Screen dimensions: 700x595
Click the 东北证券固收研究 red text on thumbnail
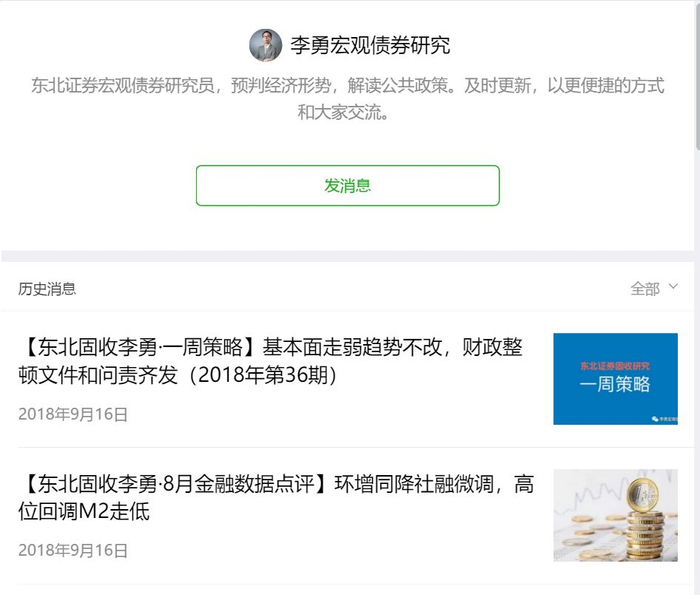615,366
